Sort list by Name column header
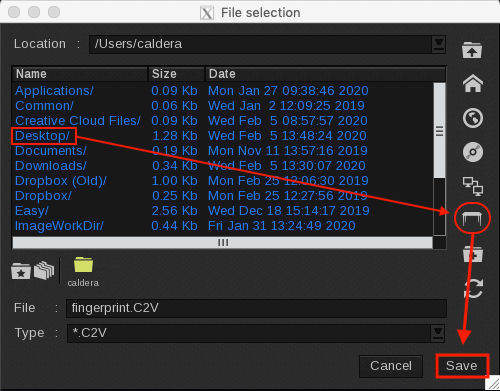The image size is (500, 391). click(80, 74)
